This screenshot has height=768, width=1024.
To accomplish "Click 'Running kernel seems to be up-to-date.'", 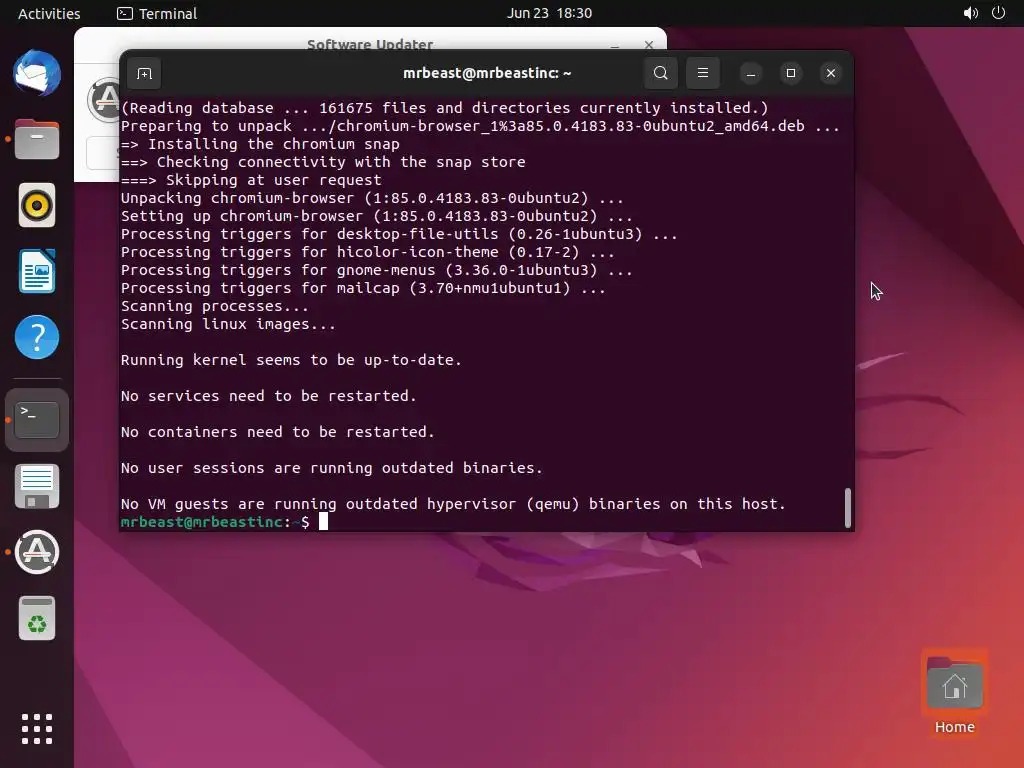I will (x=291, y=360).
